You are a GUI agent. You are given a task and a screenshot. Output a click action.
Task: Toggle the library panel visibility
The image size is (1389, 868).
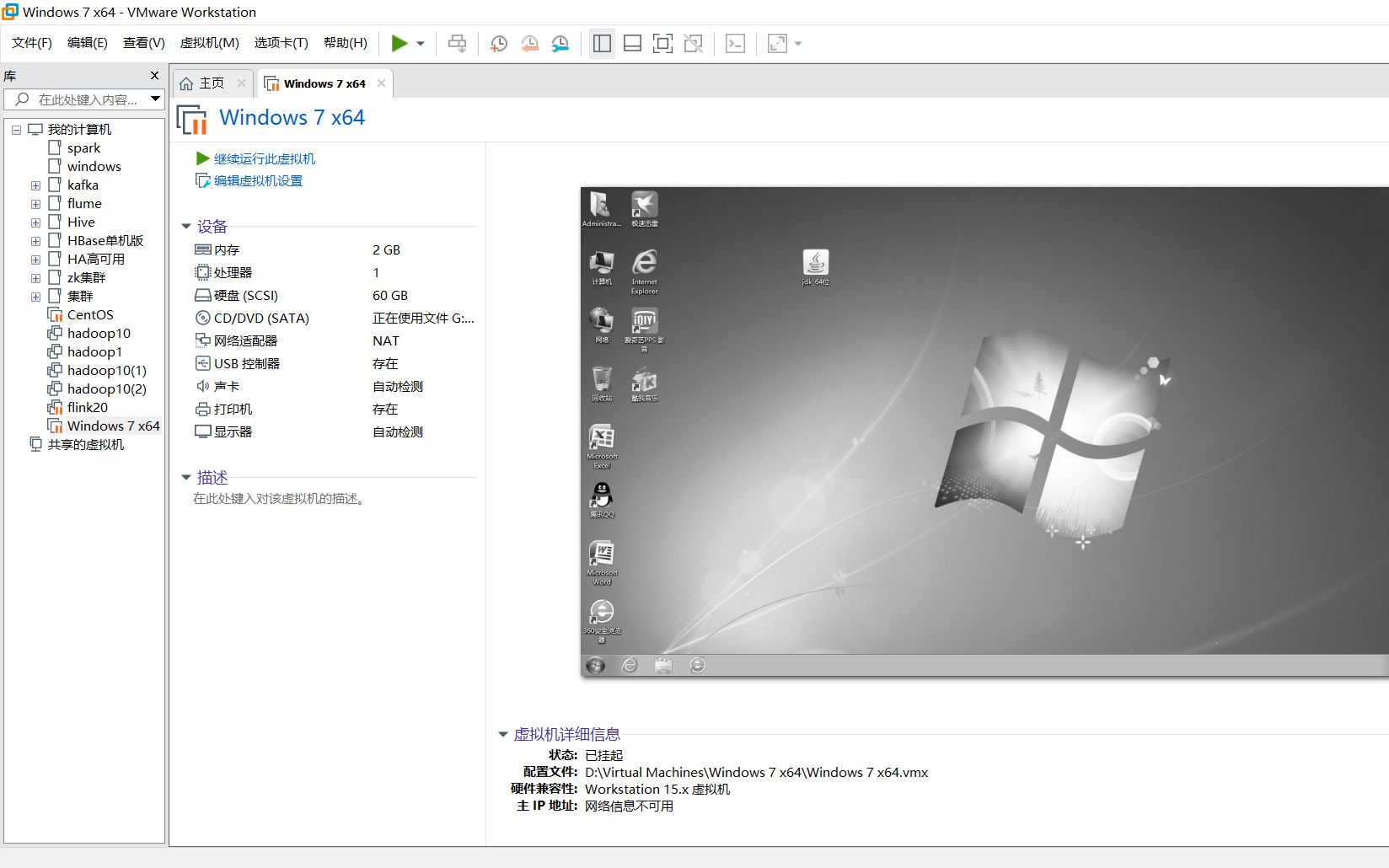(602, 43)
